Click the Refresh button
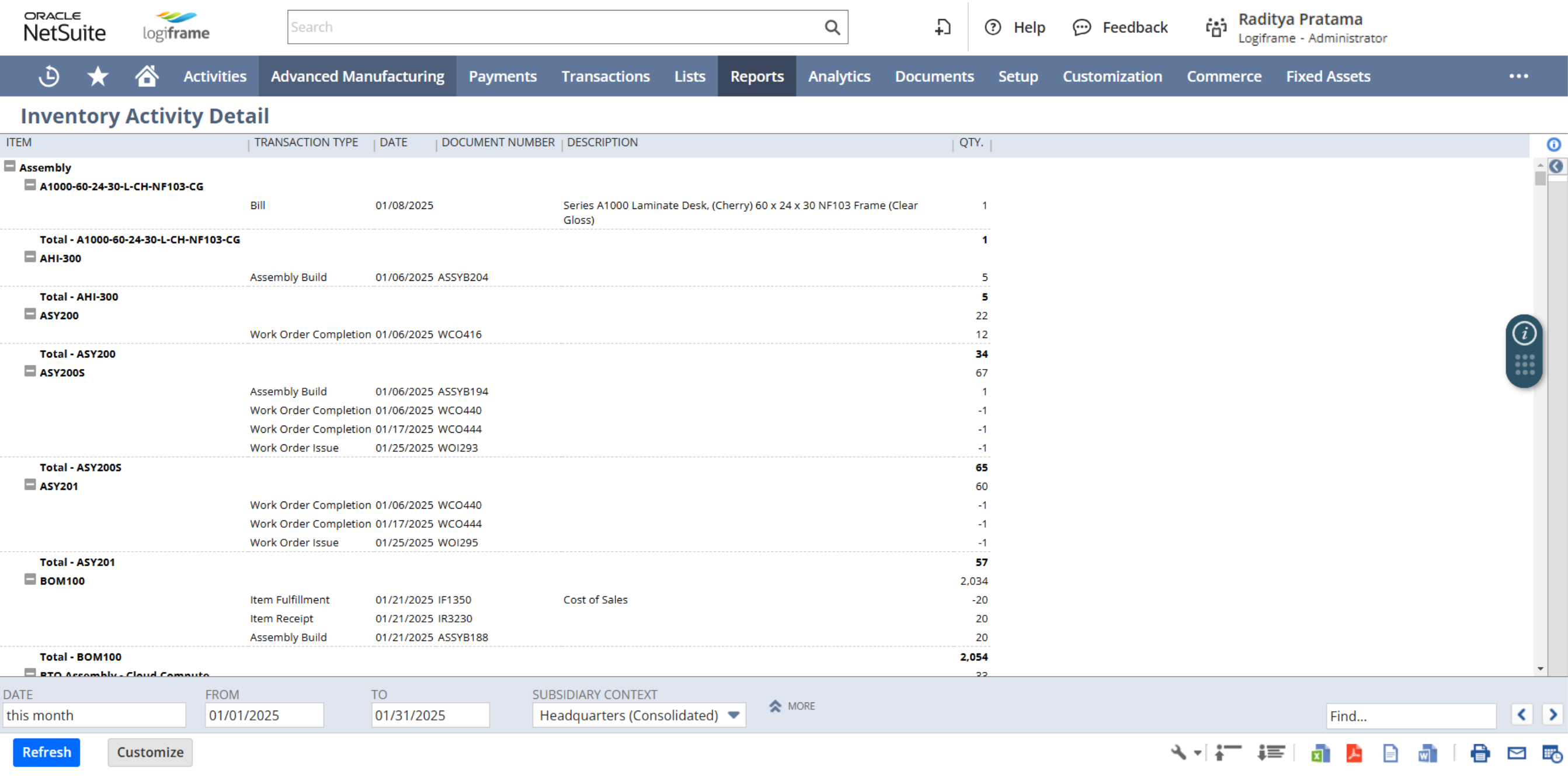This screenshot has height=776, width=1568. pos(47,753)
